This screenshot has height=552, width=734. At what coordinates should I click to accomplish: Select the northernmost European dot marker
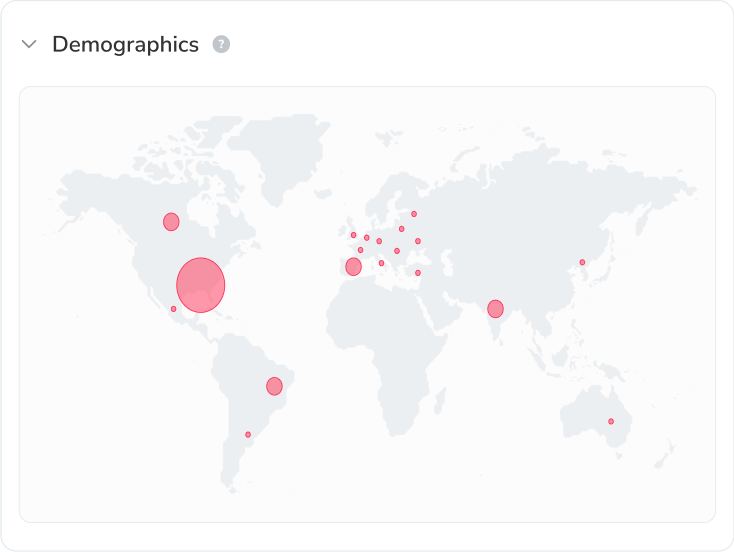point(414,214)
